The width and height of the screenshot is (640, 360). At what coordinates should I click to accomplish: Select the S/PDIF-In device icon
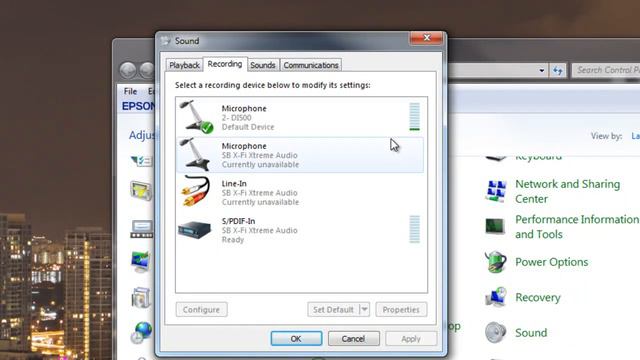[195, 229]
